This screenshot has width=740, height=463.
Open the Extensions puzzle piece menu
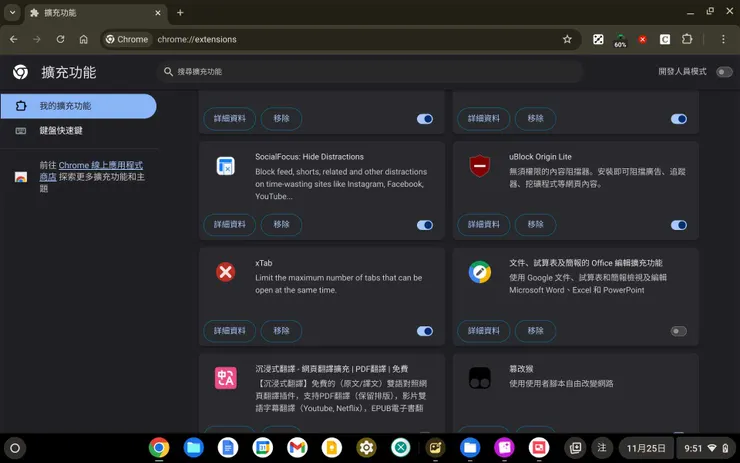[x=687, y=39]
